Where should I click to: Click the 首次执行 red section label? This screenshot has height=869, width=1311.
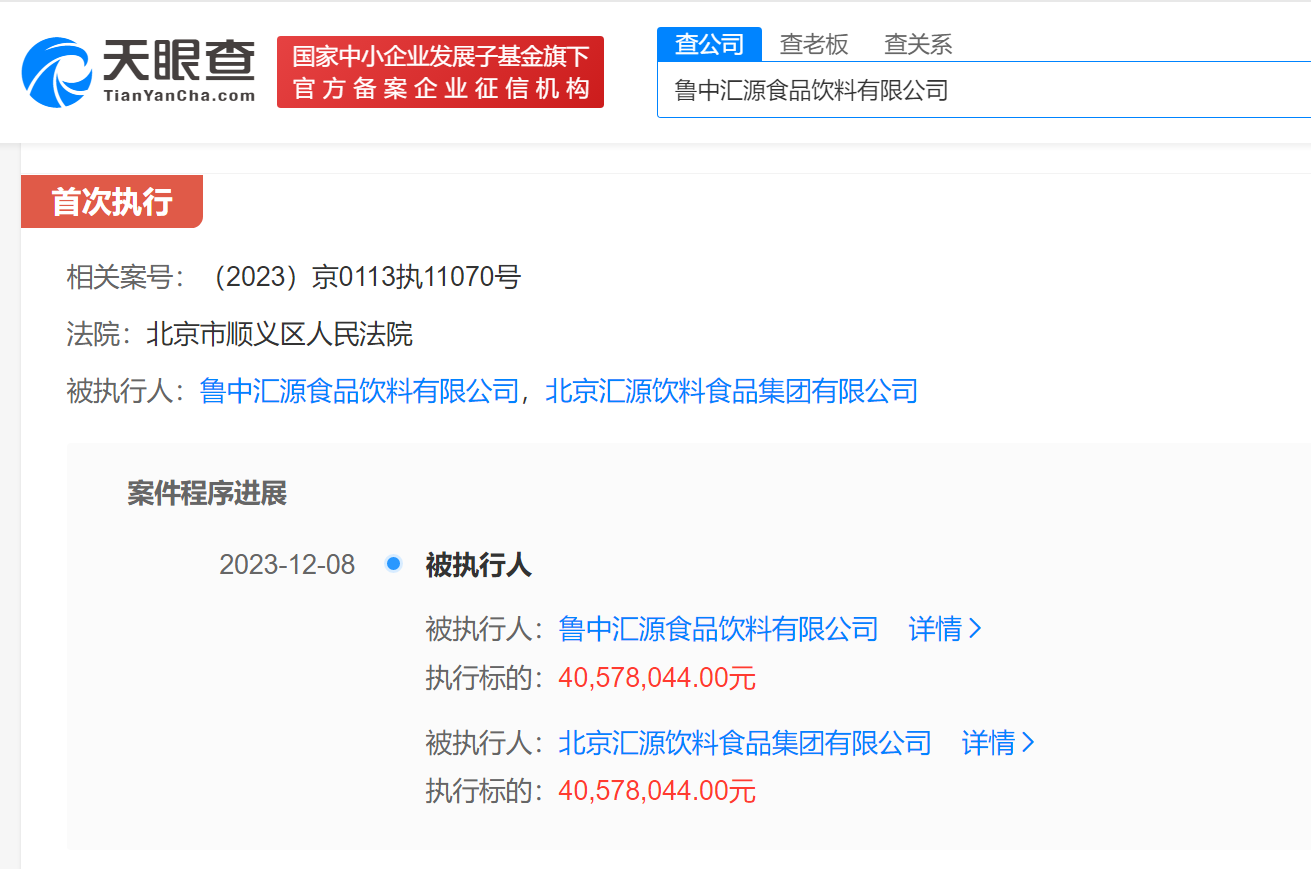[112, 202]
